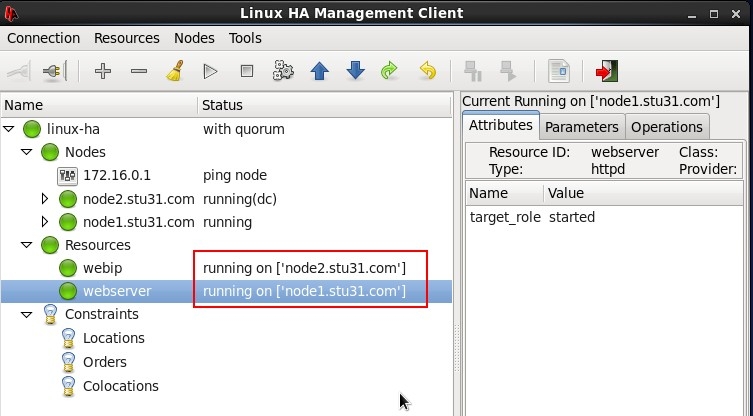The width and height of the screenshot is (753, 416).
Task: Stop resource with square icon
Action: tap(247, 72)
